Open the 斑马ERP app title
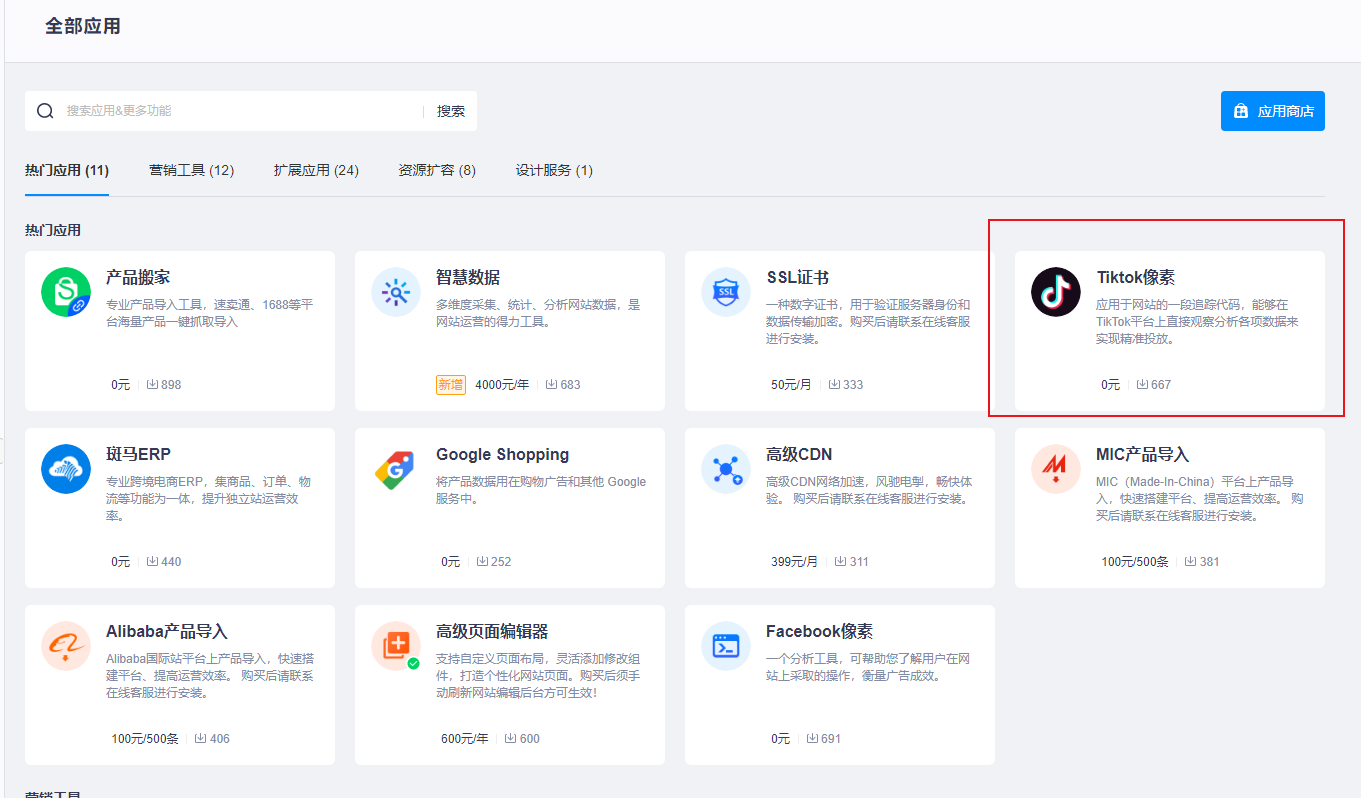The image size is (1361, 798). (x=138, y=454)
